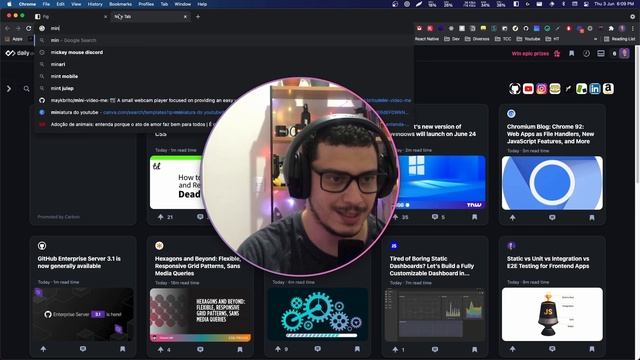Open Instagram shortcut icon

point(541,89)
